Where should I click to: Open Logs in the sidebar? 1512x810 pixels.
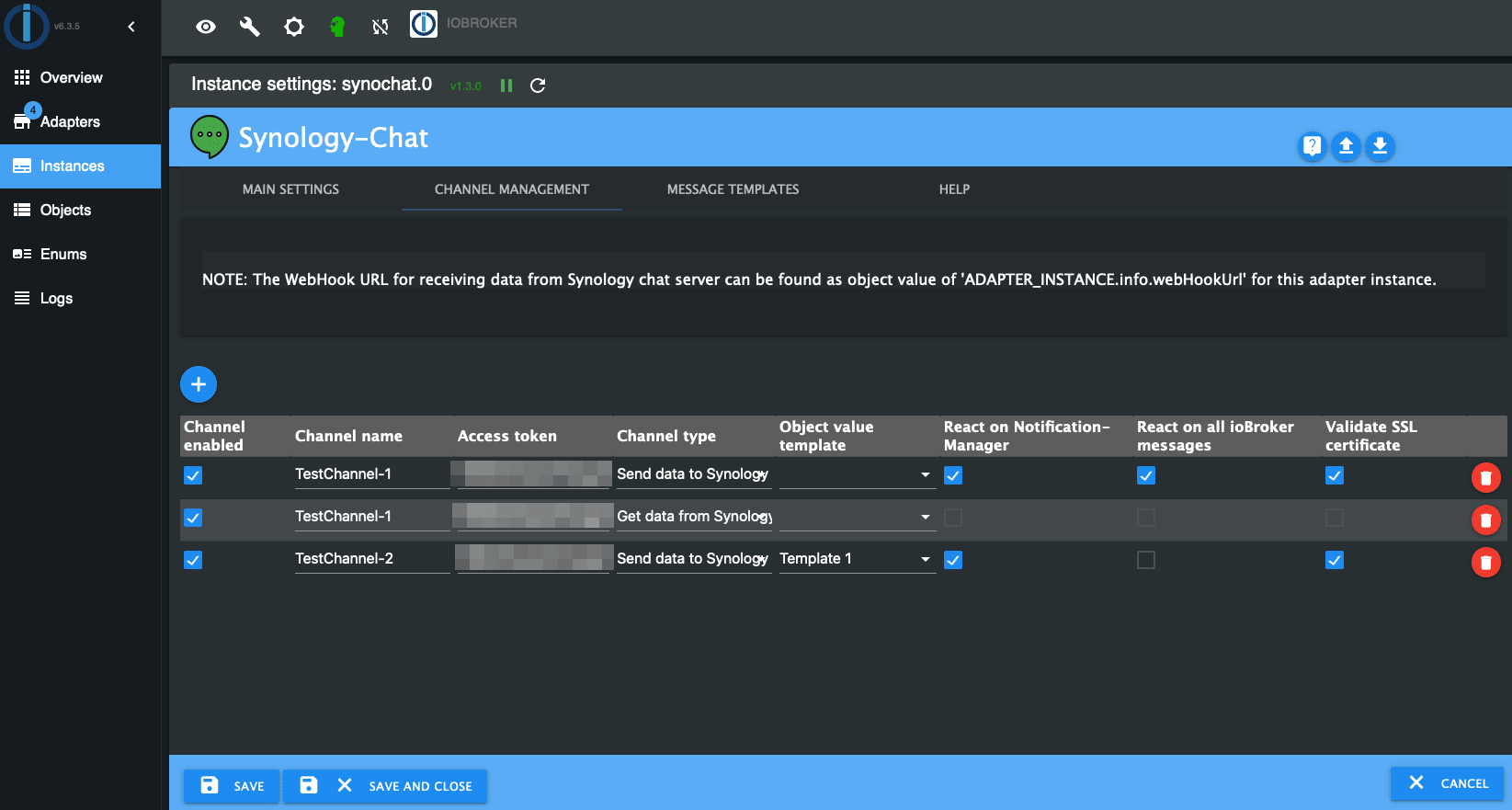pyautogui.click(x=80, y=298)
